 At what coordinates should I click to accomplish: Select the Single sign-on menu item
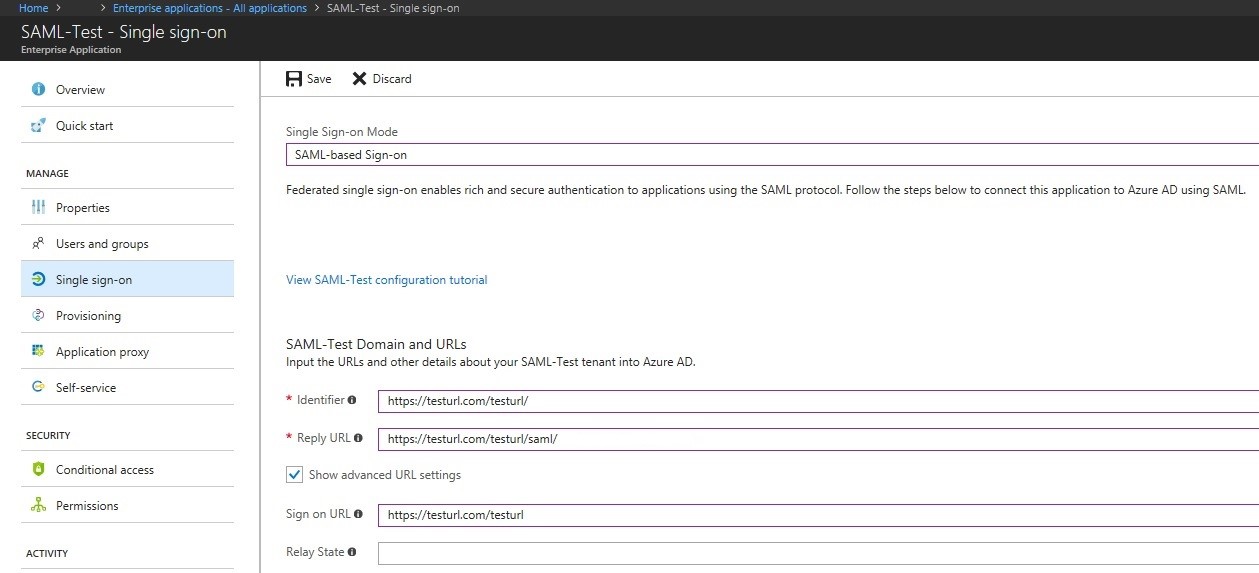[128, 280]
